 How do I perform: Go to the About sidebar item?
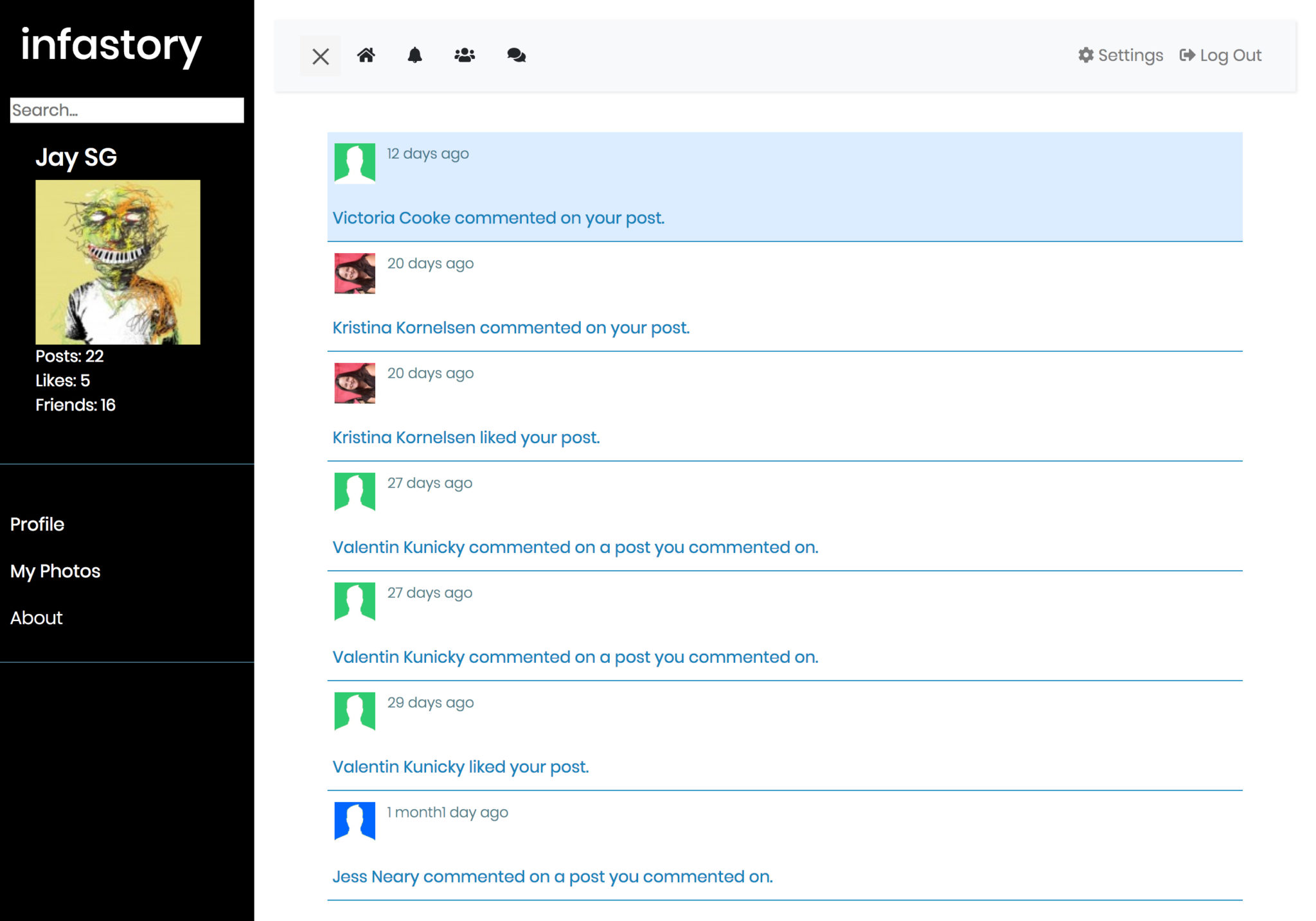click(x=36, y=618)
